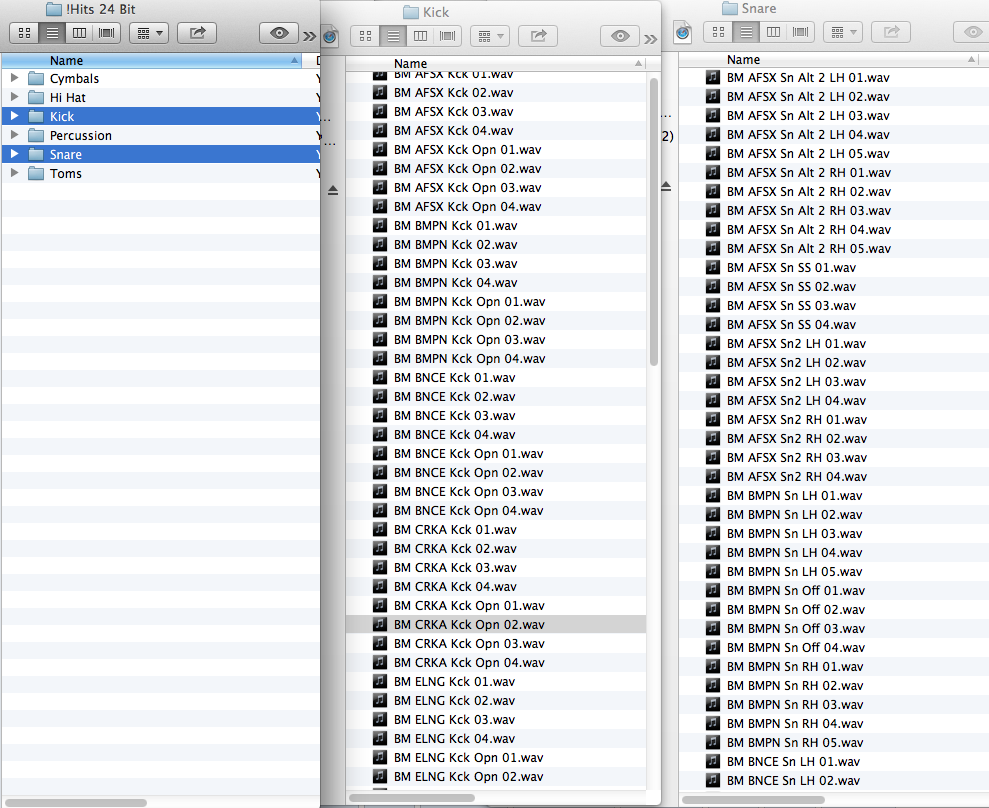Select the Toms folder row
The width and height of the screenshot is (989, 808).
pyautogui.click(x=66, y=174)
